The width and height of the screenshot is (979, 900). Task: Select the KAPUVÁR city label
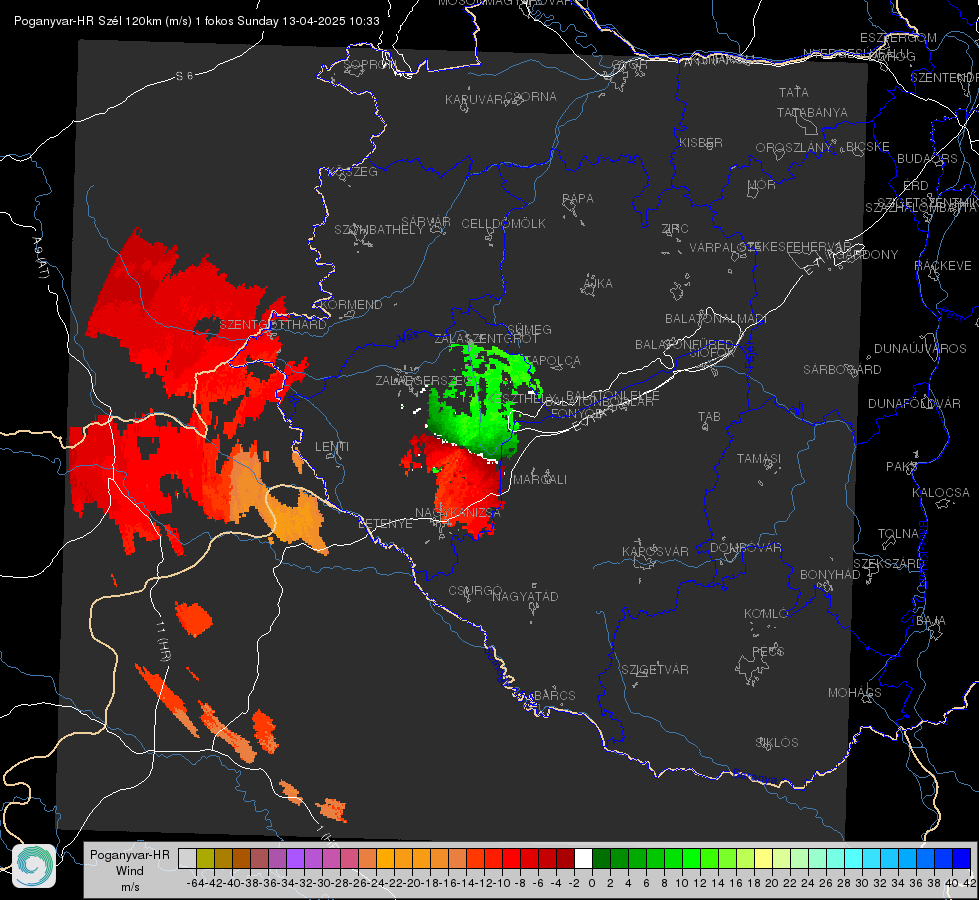475,100
